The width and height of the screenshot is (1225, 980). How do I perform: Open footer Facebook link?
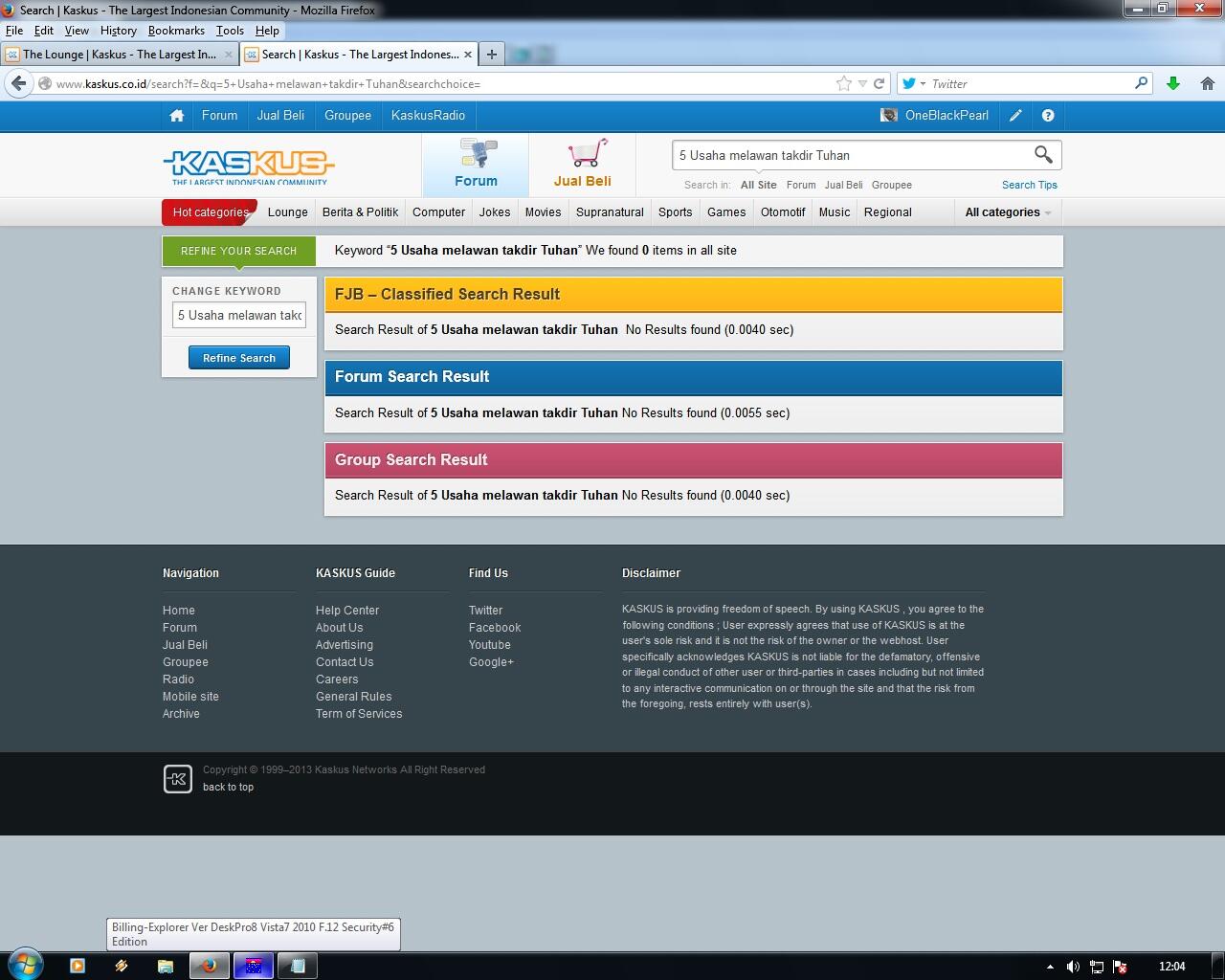click(x=495, y=628)
